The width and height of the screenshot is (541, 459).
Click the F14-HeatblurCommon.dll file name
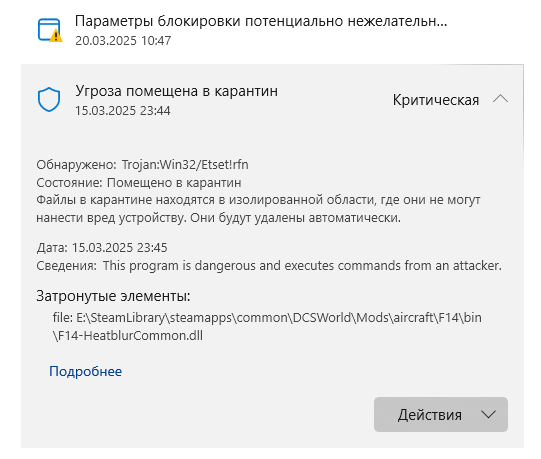(x=130, y=335)
